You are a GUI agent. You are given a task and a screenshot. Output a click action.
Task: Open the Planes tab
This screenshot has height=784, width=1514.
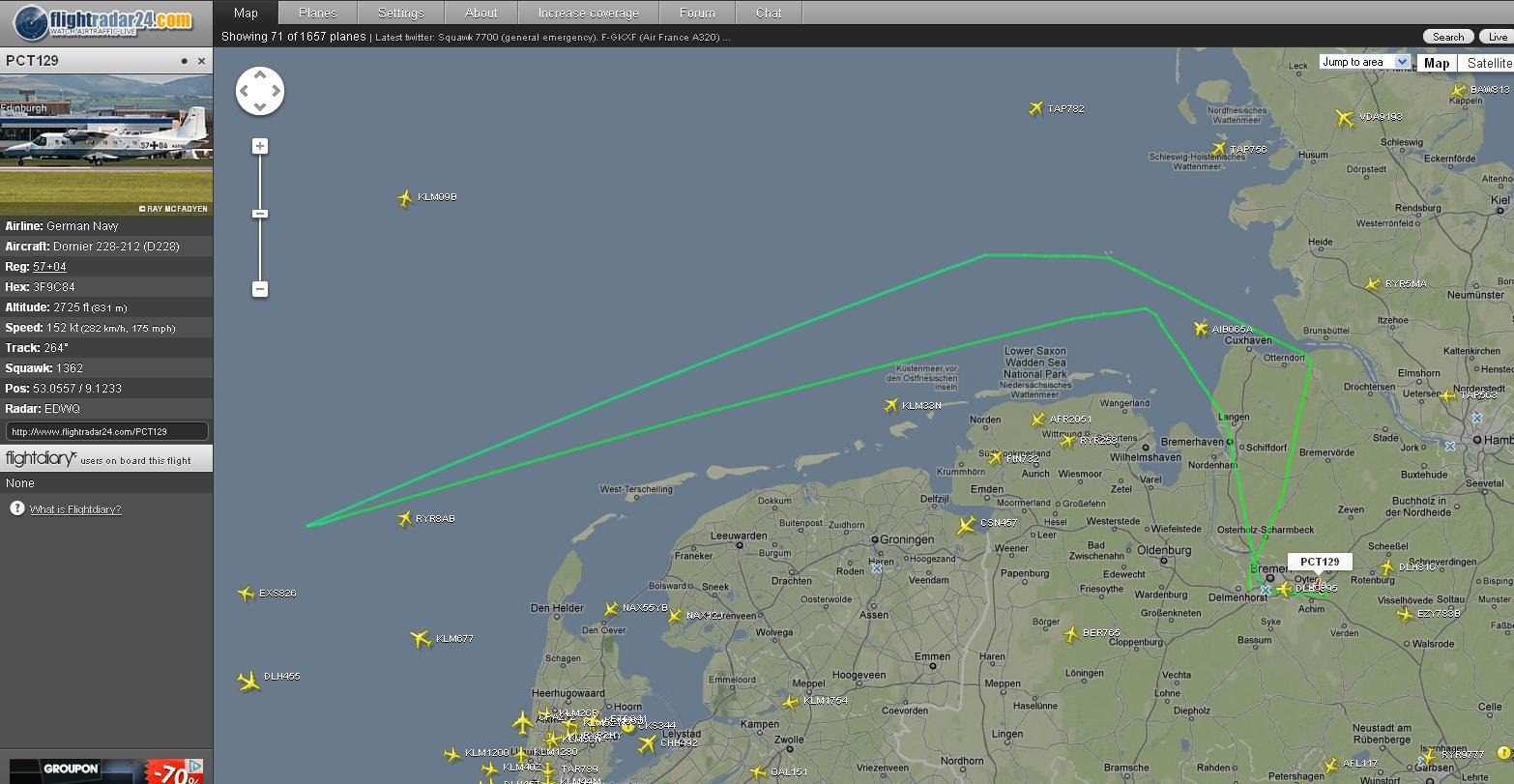tap(318, 13)
